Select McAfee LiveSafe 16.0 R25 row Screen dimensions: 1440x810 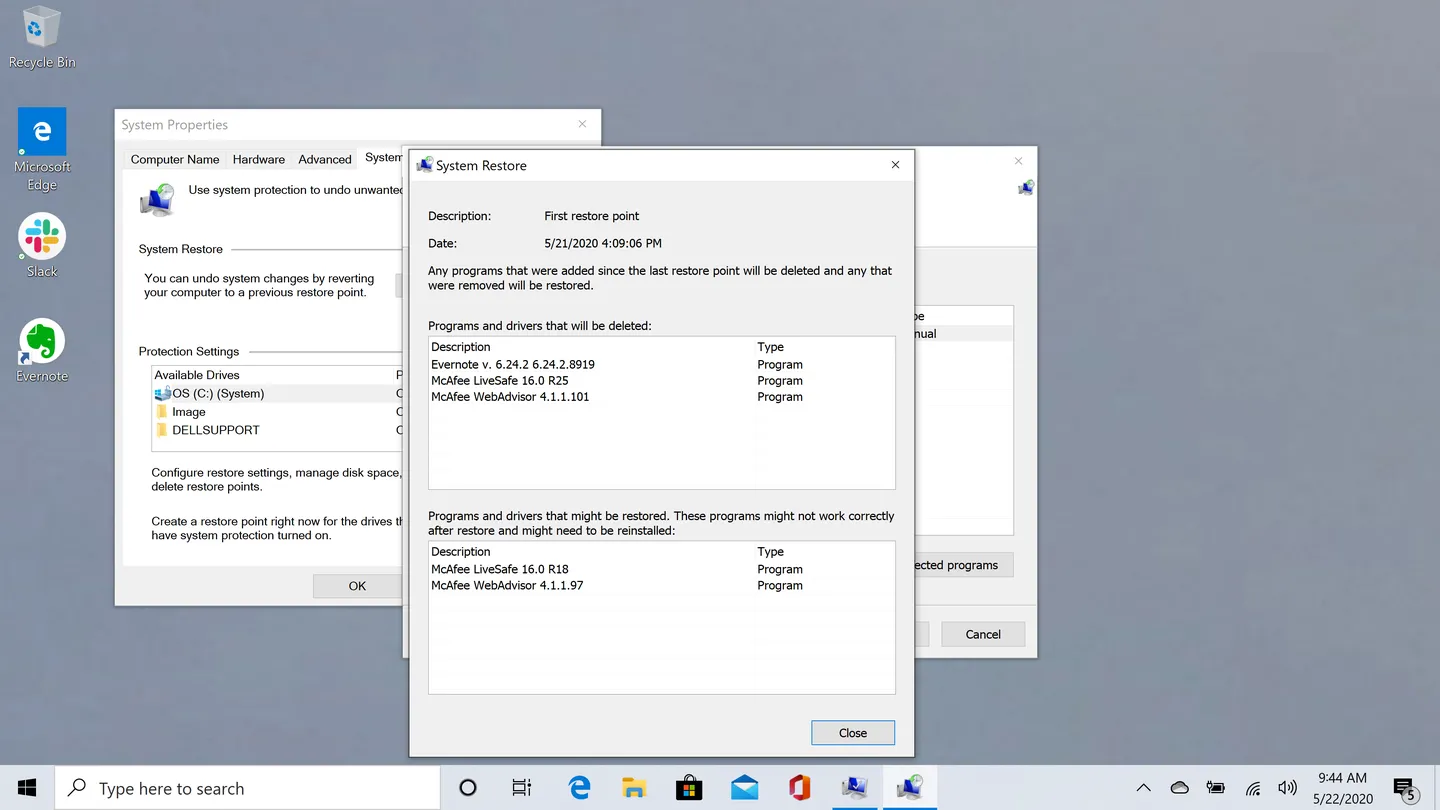click(661, 381)
